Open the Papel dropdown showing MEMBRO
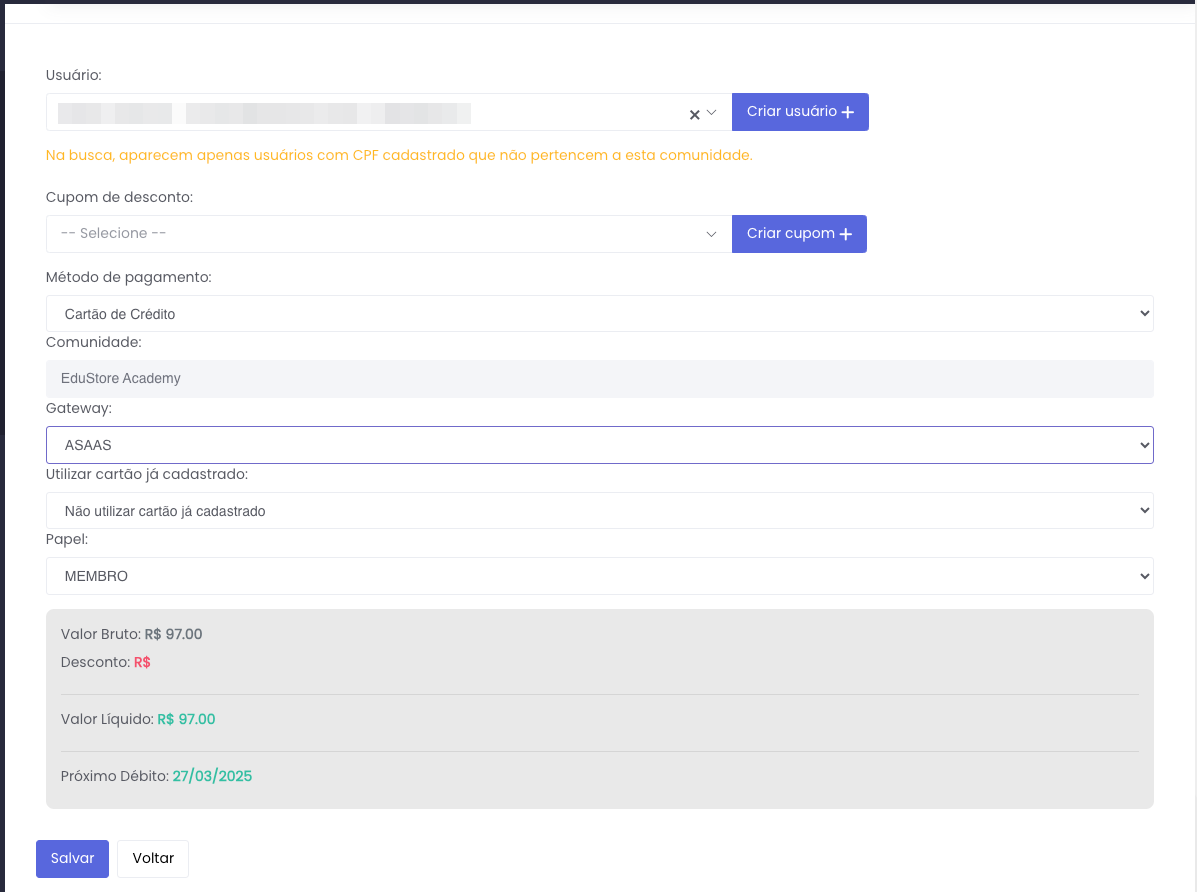The height and width of the screenshot is (892, 1197). tap(599, 576)
